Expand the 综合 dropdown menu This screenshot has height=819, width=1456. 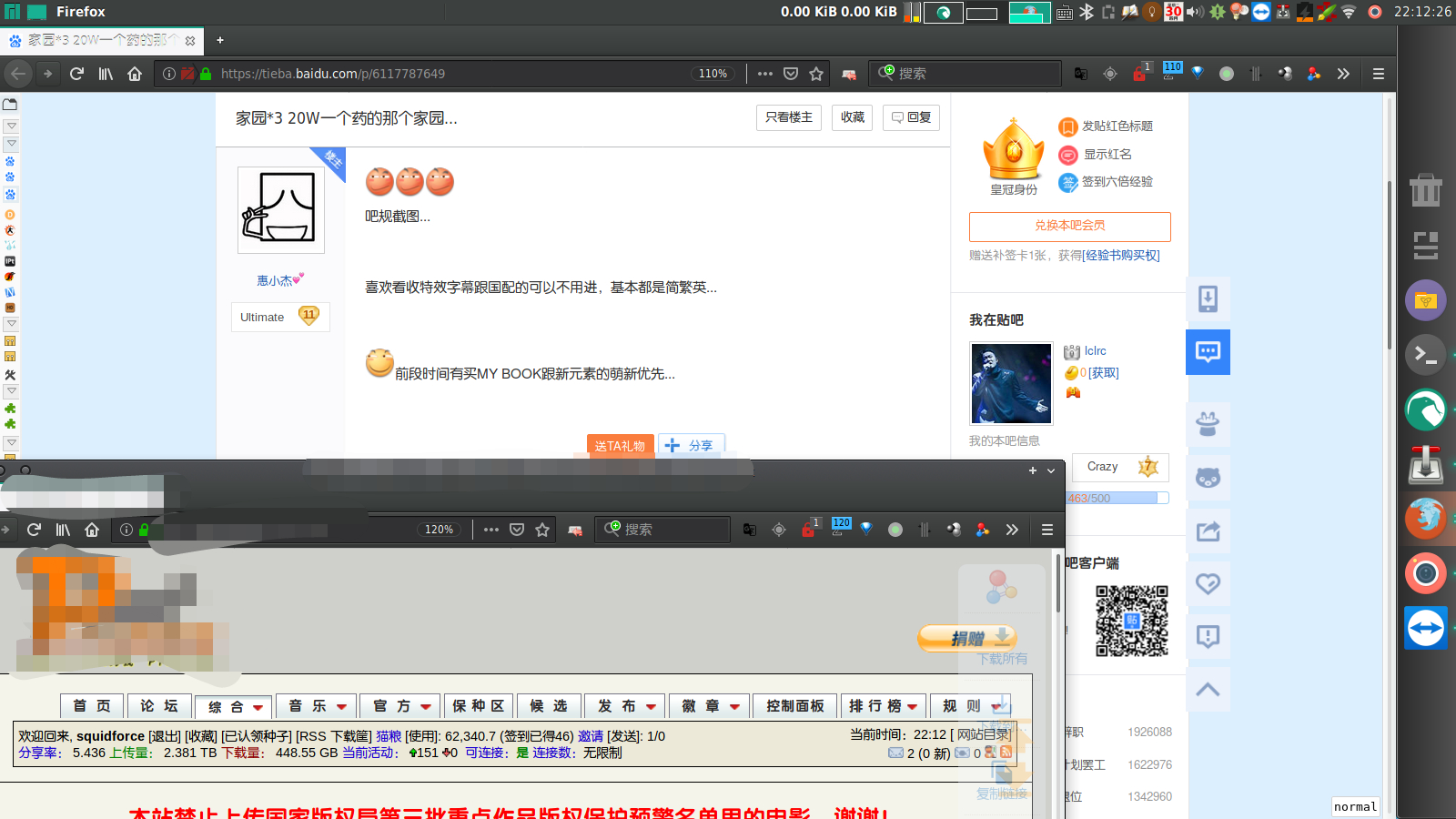click(x=234, y=706)
